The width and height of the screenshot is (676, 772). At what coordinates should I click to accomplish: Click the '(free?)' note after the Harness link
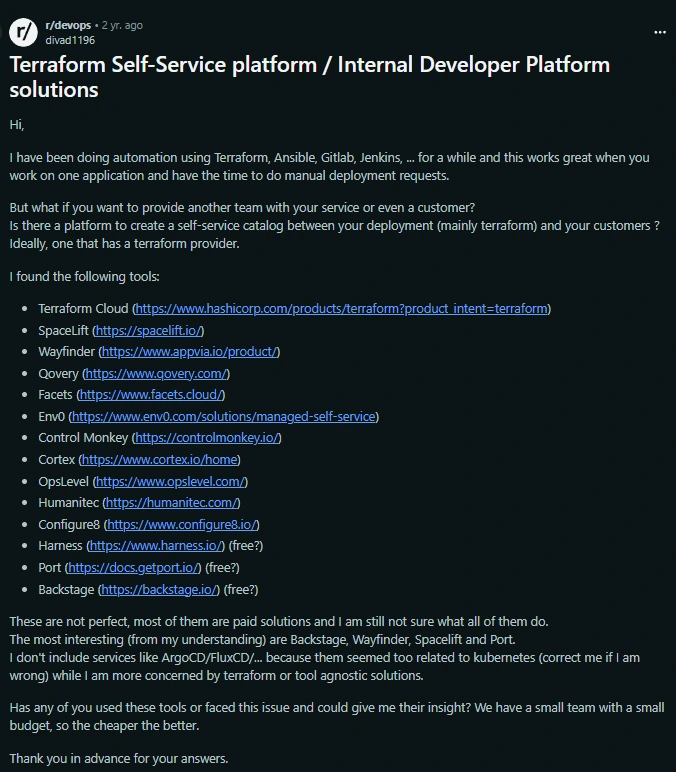click(246, 546)
